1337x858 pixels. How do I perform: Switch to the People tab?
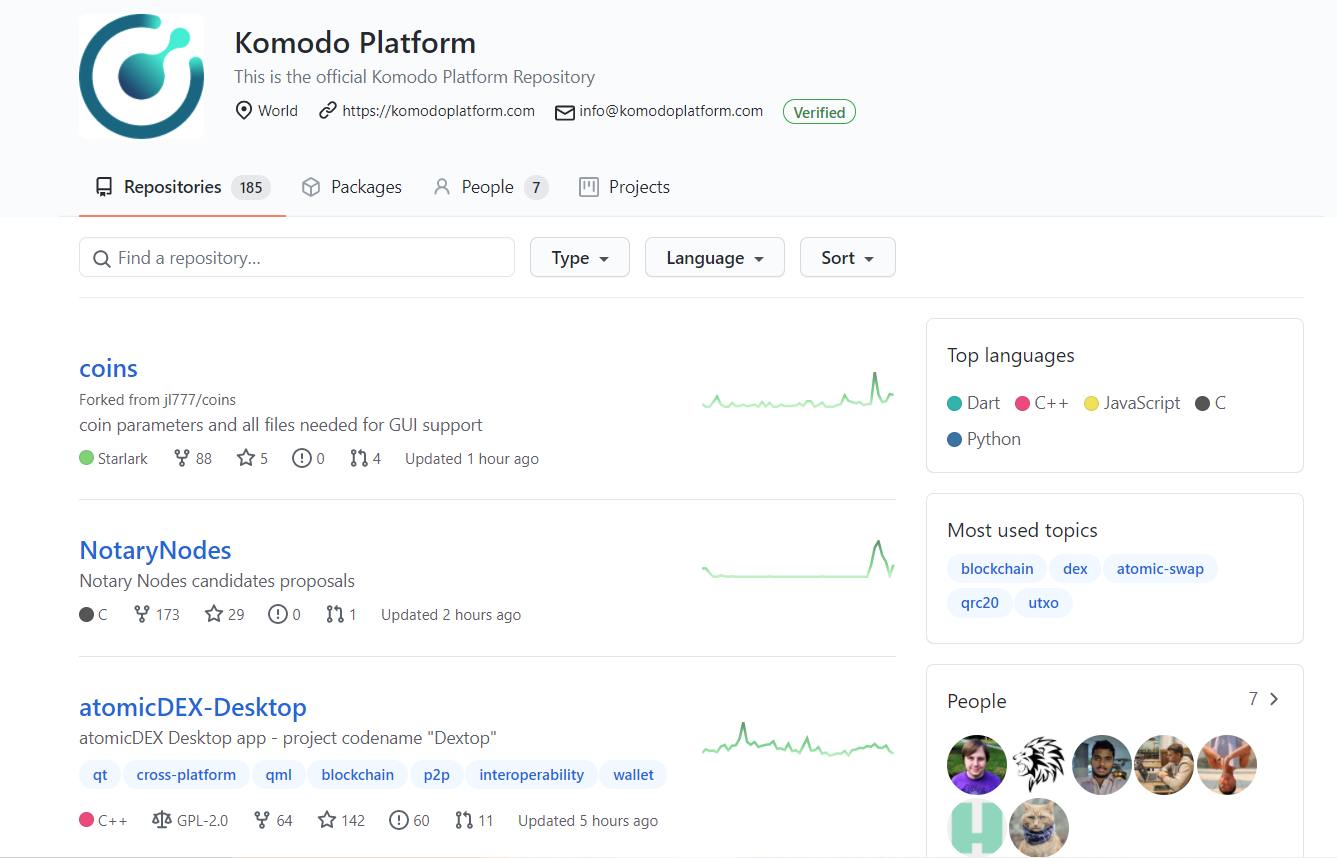pos(490,187)
